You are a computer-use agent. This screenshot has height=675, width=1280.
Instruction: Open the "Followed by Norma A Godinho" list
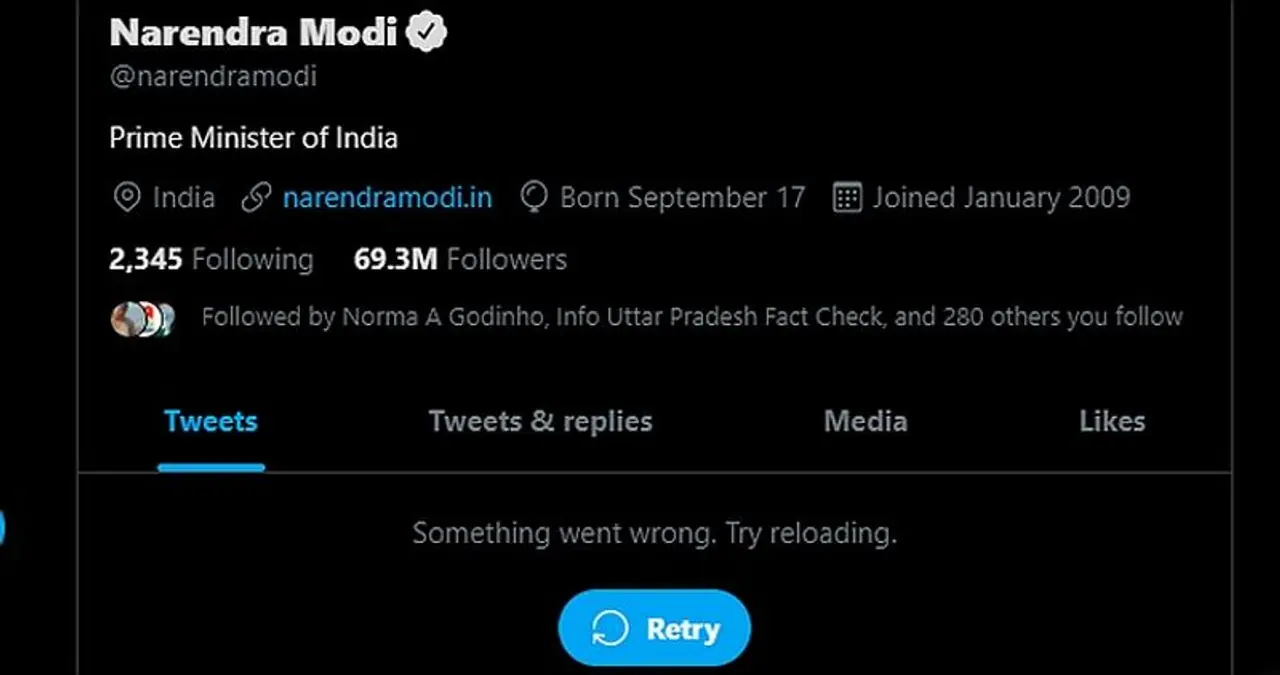click(x=692, y=318)
